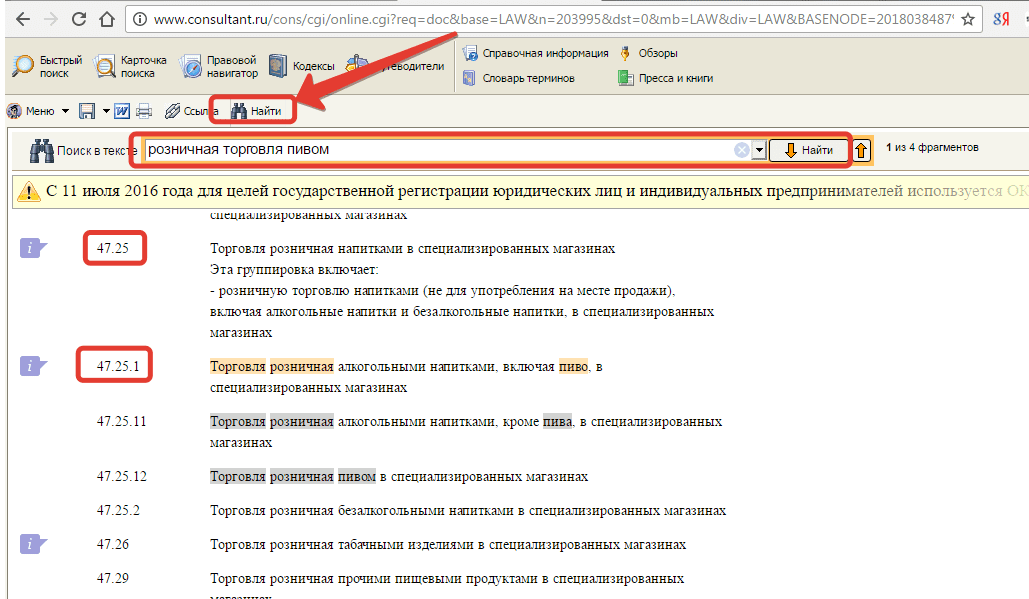Select the code 47.29
This screenshot has height=599, width=1029.
pos(113,578)
